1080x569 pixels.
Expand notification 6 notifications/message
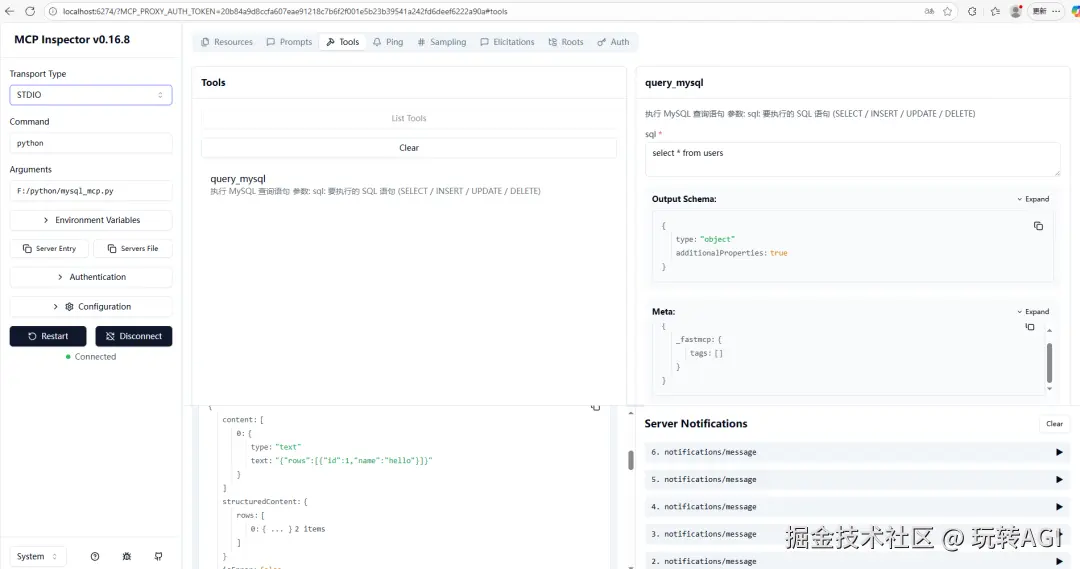pyautogui.click(x=858, y=453)
